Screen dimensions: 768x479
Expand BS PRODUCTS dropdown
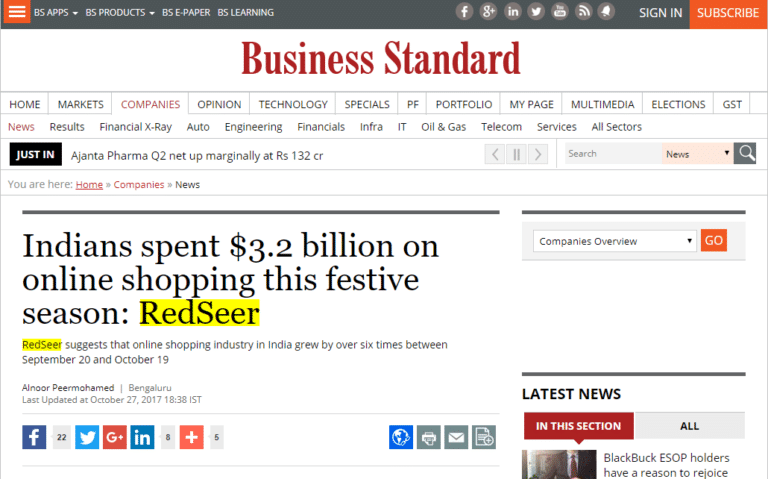120,12
